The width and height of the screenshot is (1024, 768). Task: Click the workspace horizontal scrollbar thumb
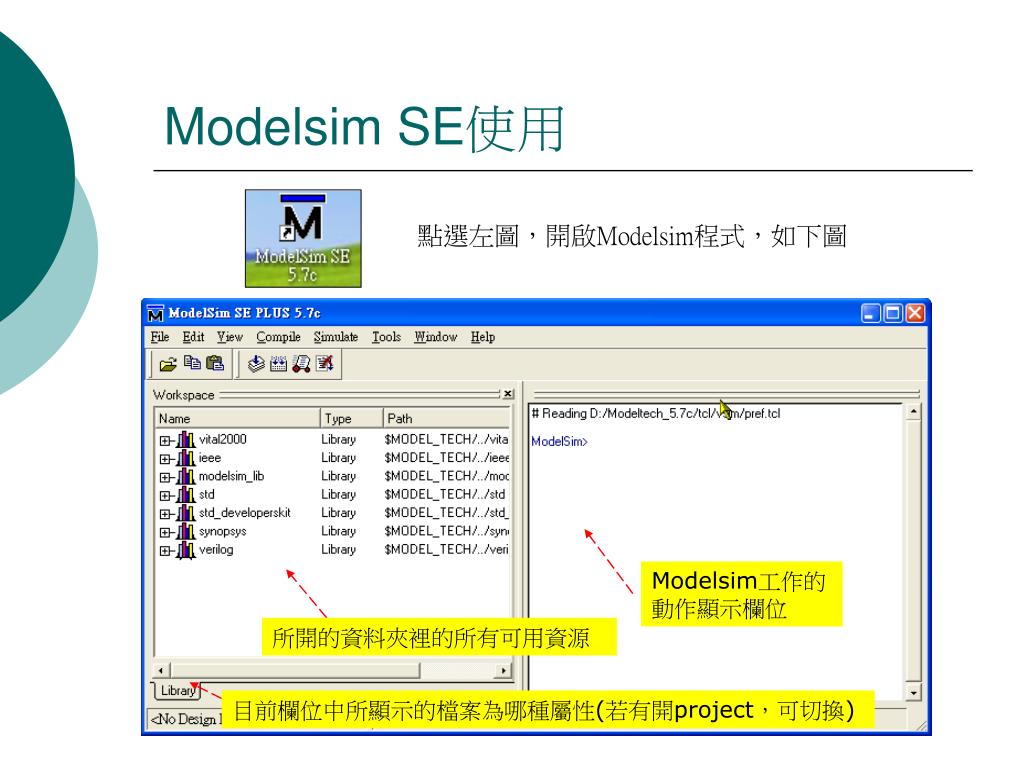click(295, 670)
